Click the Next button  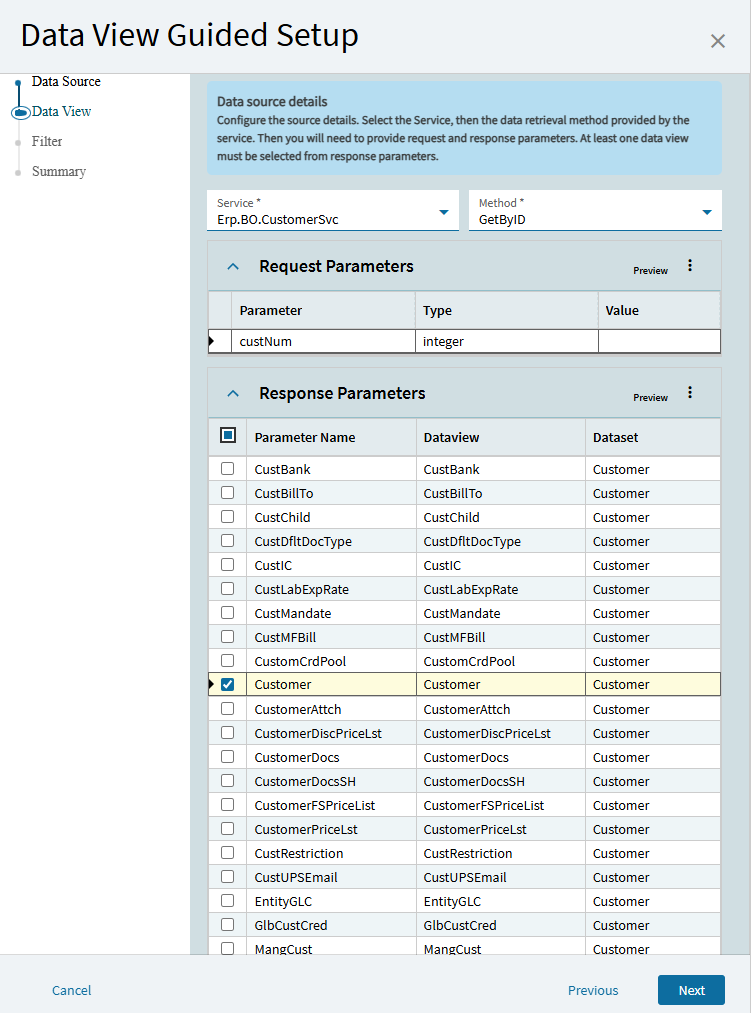click(691, 990)
